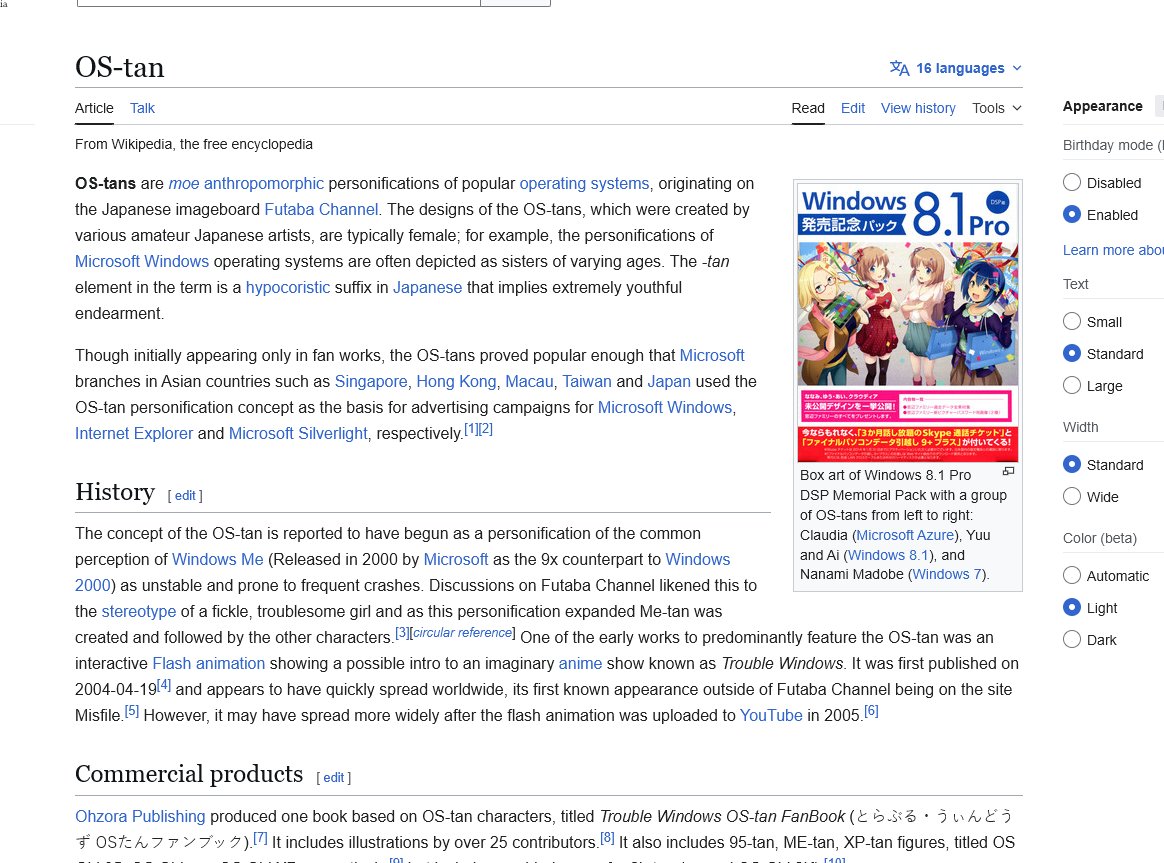Viewport: 1164px width, 863px height.
Task: Open the Windows 8.1 caption link
Action: coord(888,555)
